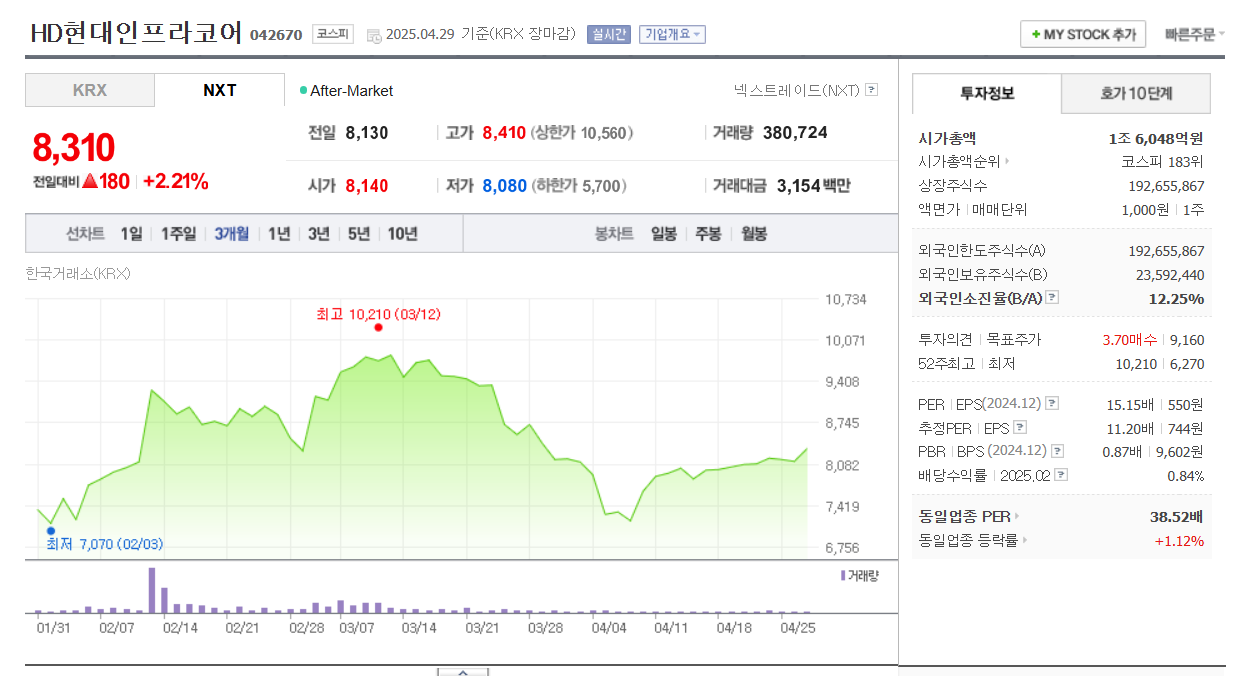Open the NXT help question-mark icon
The height and width of the screenshot is (676, 1242).
point(871,90)
